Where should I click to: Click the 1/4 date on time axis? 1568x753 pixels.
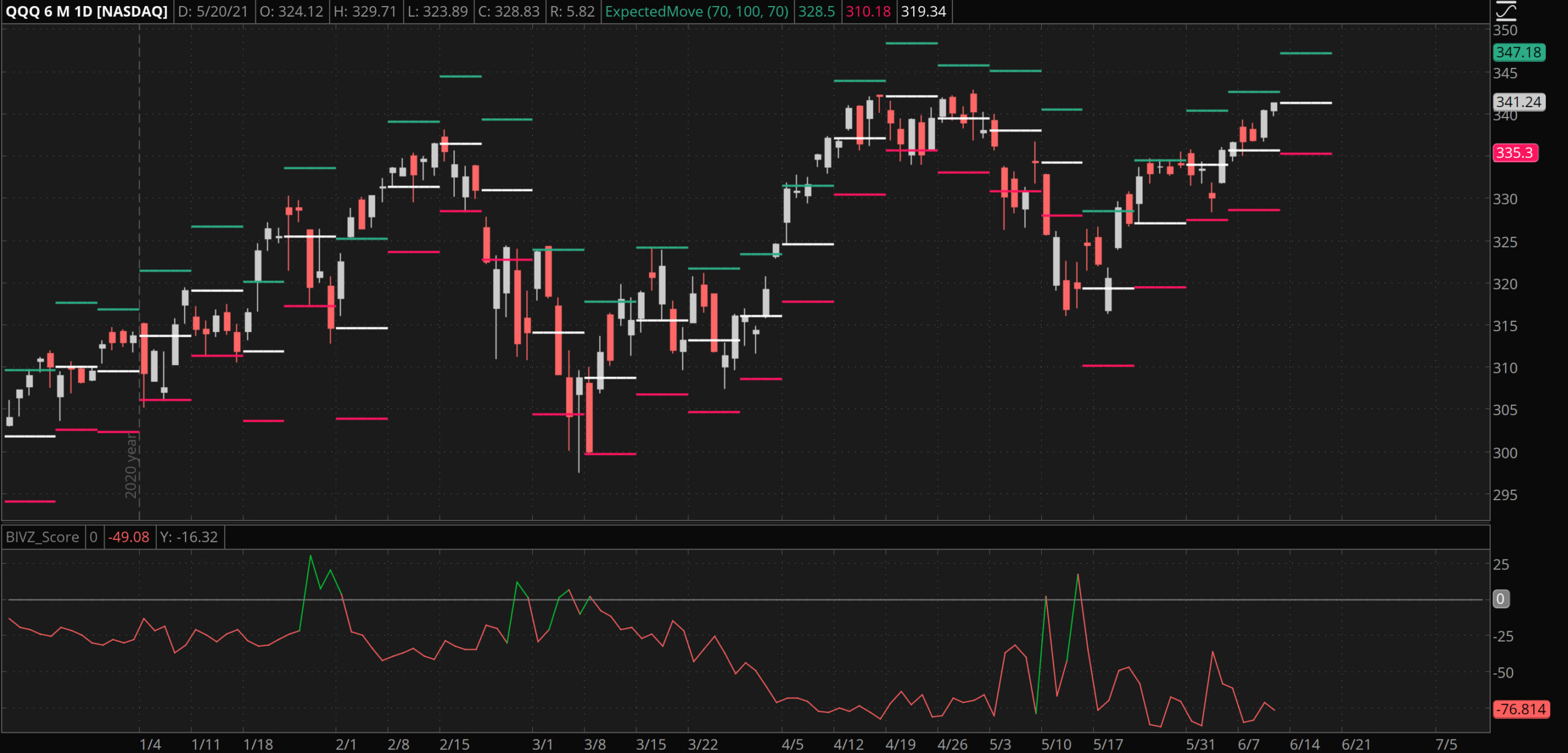[150, 744]
